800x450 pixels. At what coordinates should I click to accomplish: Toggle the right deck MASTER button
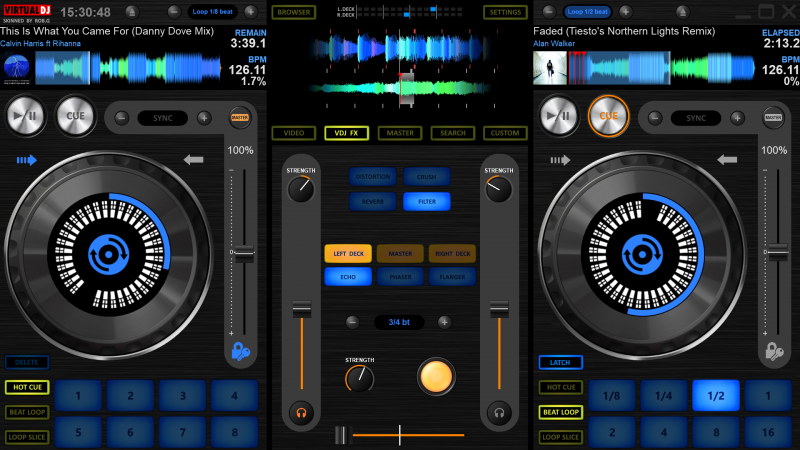[x=773, y=118]
